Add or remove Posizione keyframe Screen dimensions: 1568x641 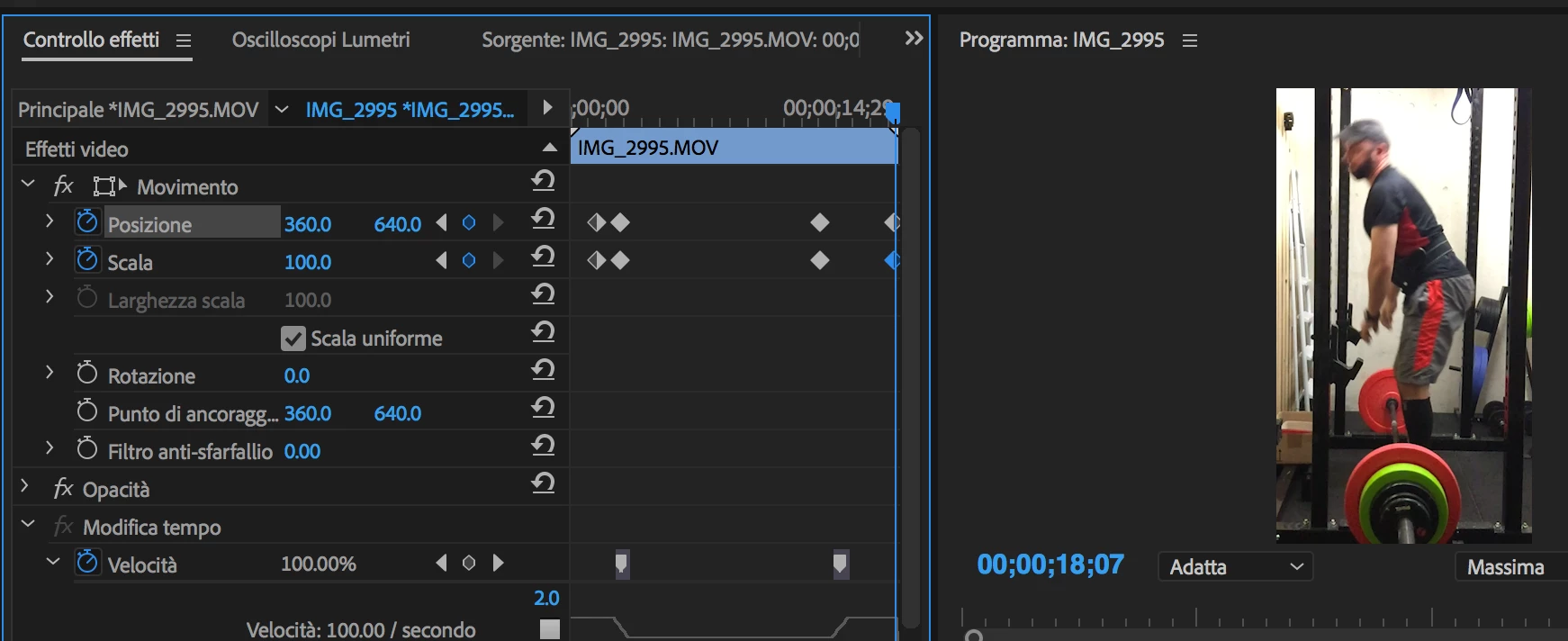pos(469,222)
